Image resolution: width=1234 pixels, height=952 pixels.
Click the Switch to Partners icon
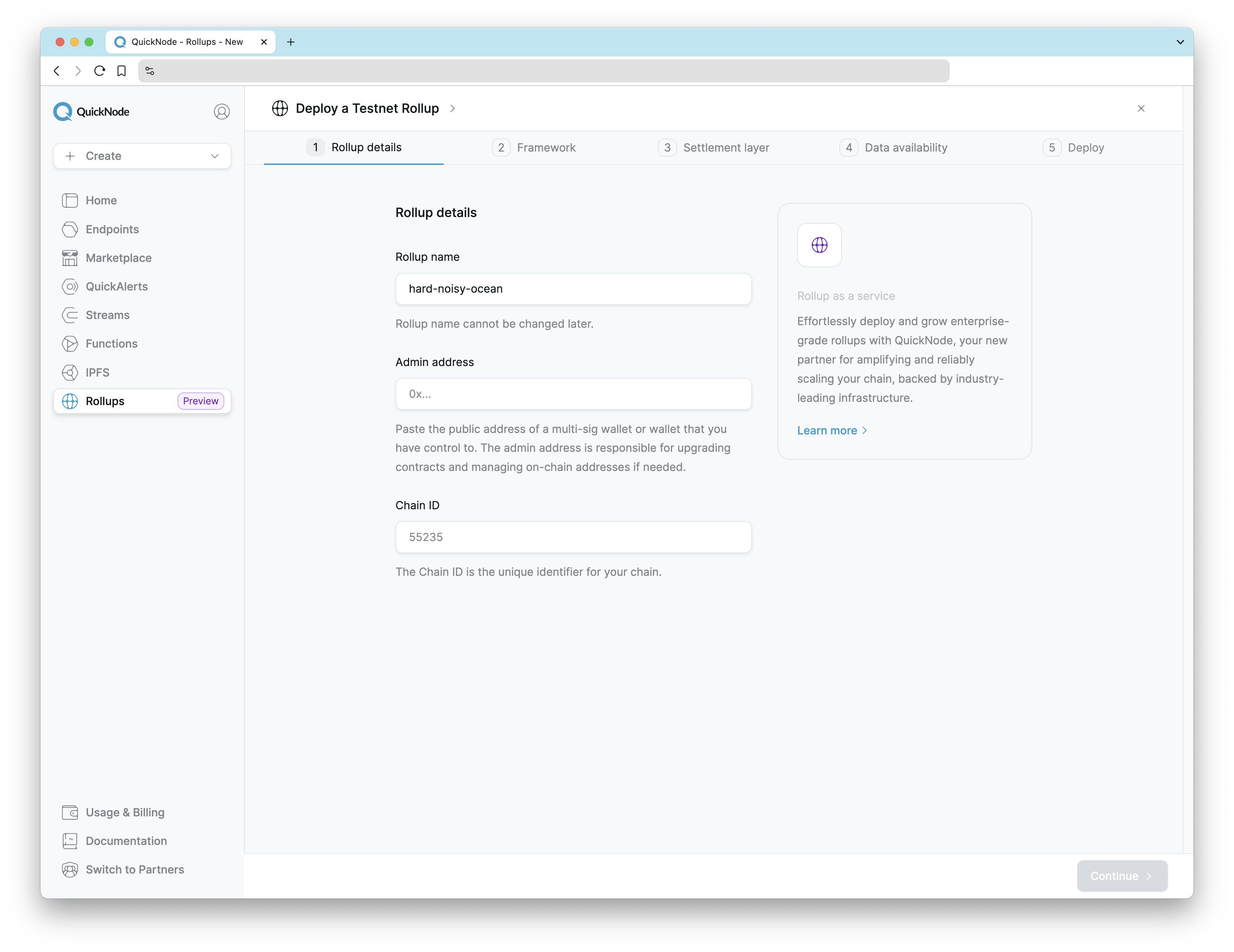coord(70,870)
